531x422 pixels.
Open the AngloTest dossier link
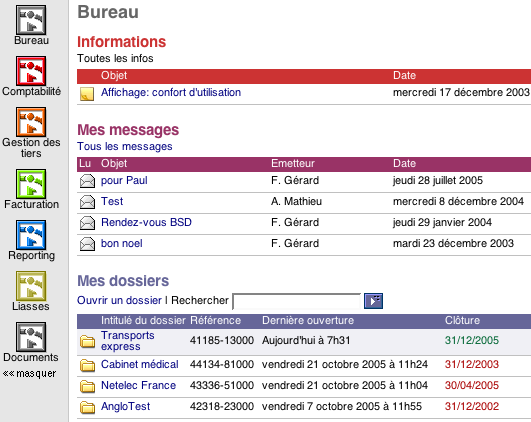[x=125, y=406]
